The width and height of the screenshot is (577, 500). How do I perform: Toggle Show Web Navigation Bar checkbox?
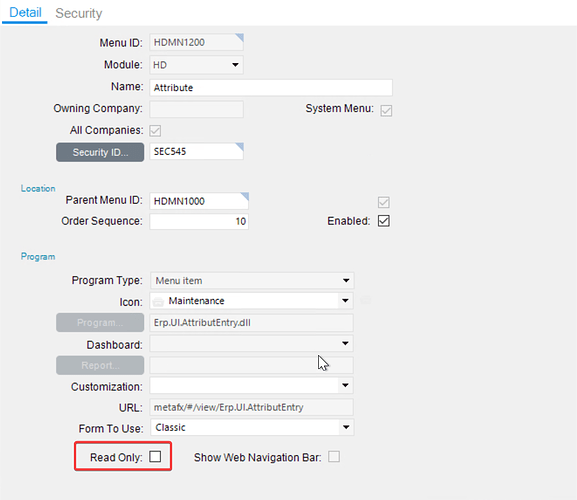pyautogui.click(x=334, y=457)
